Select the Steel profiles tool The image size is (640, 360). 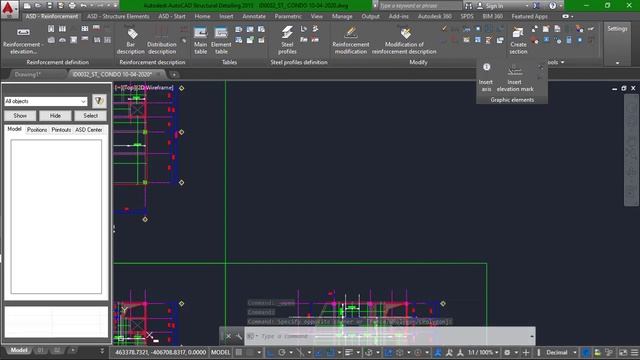click(x=287, y=41)
